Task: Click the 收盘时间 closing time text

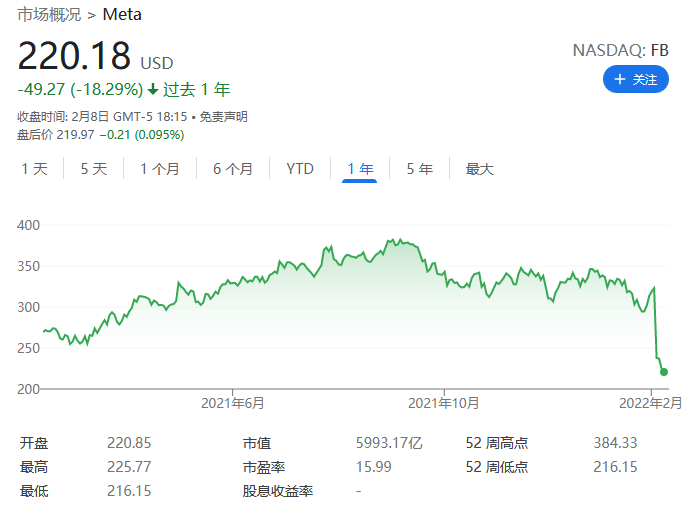Action: click(102, 117)
